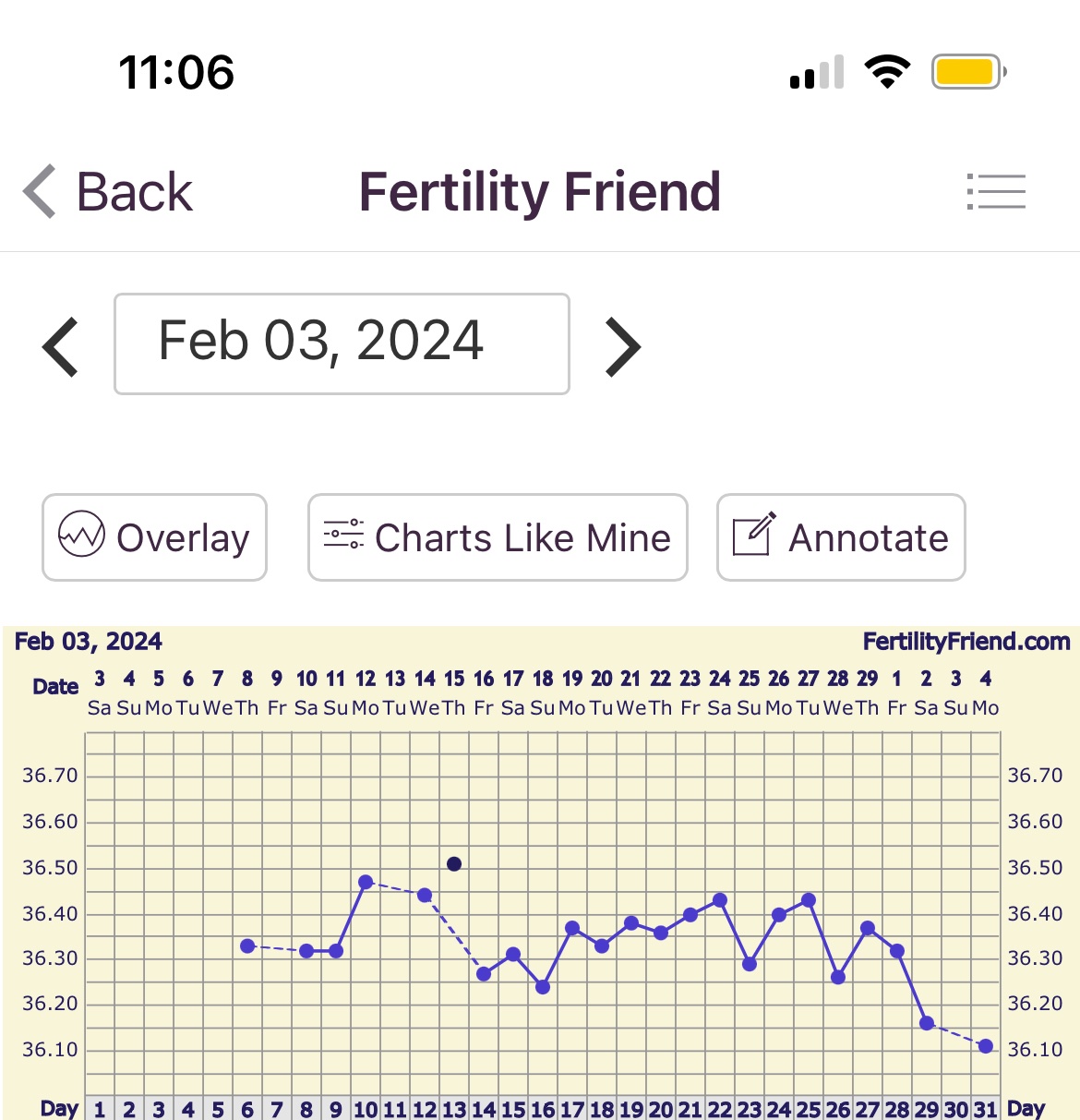Tap the back chevron arrow icon

pos(41,192)
